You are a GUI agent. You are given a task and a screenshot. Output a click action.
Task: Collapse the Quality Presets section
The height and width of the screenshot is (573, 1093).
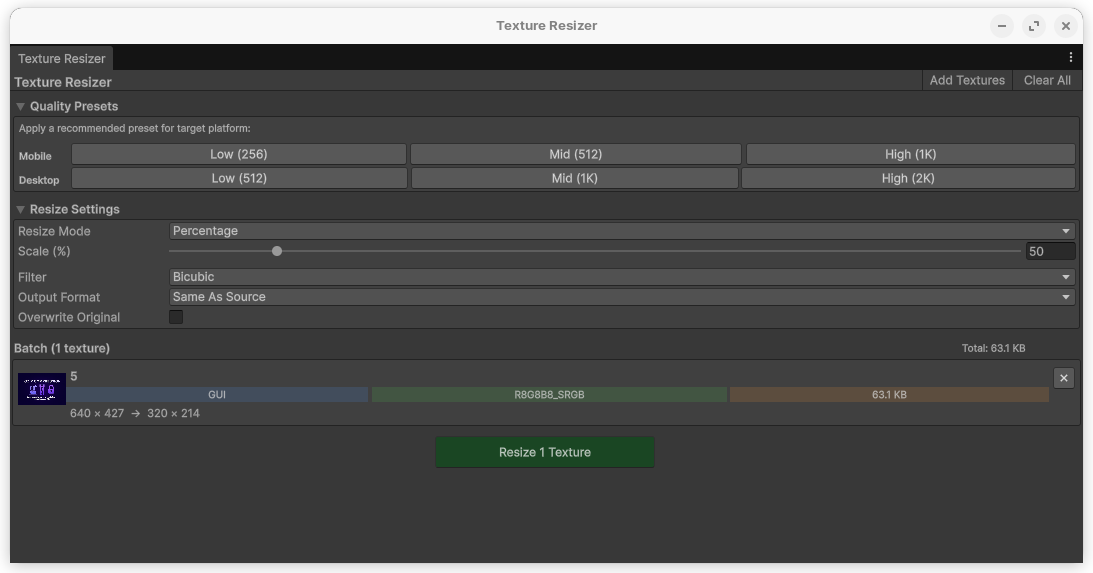coord(20,106)
